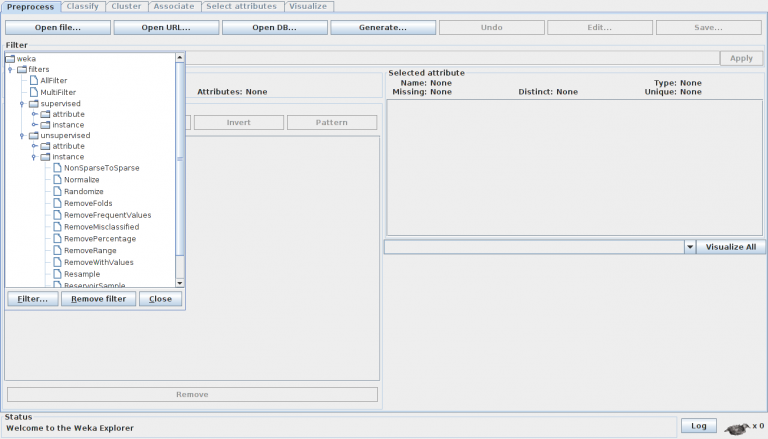Collapse the filters tree node
Image resolution: width=768 pixels, height=439 pixels.
(x=10, y=70)
